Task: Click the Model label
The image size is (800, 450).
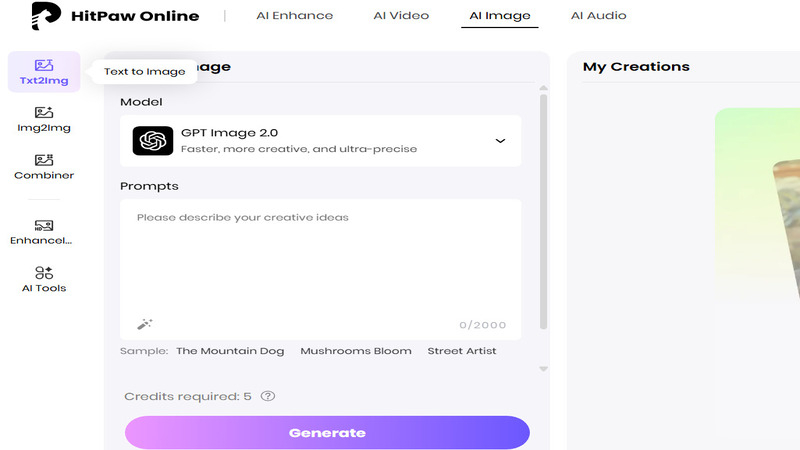Action: [x=141, y=102]
